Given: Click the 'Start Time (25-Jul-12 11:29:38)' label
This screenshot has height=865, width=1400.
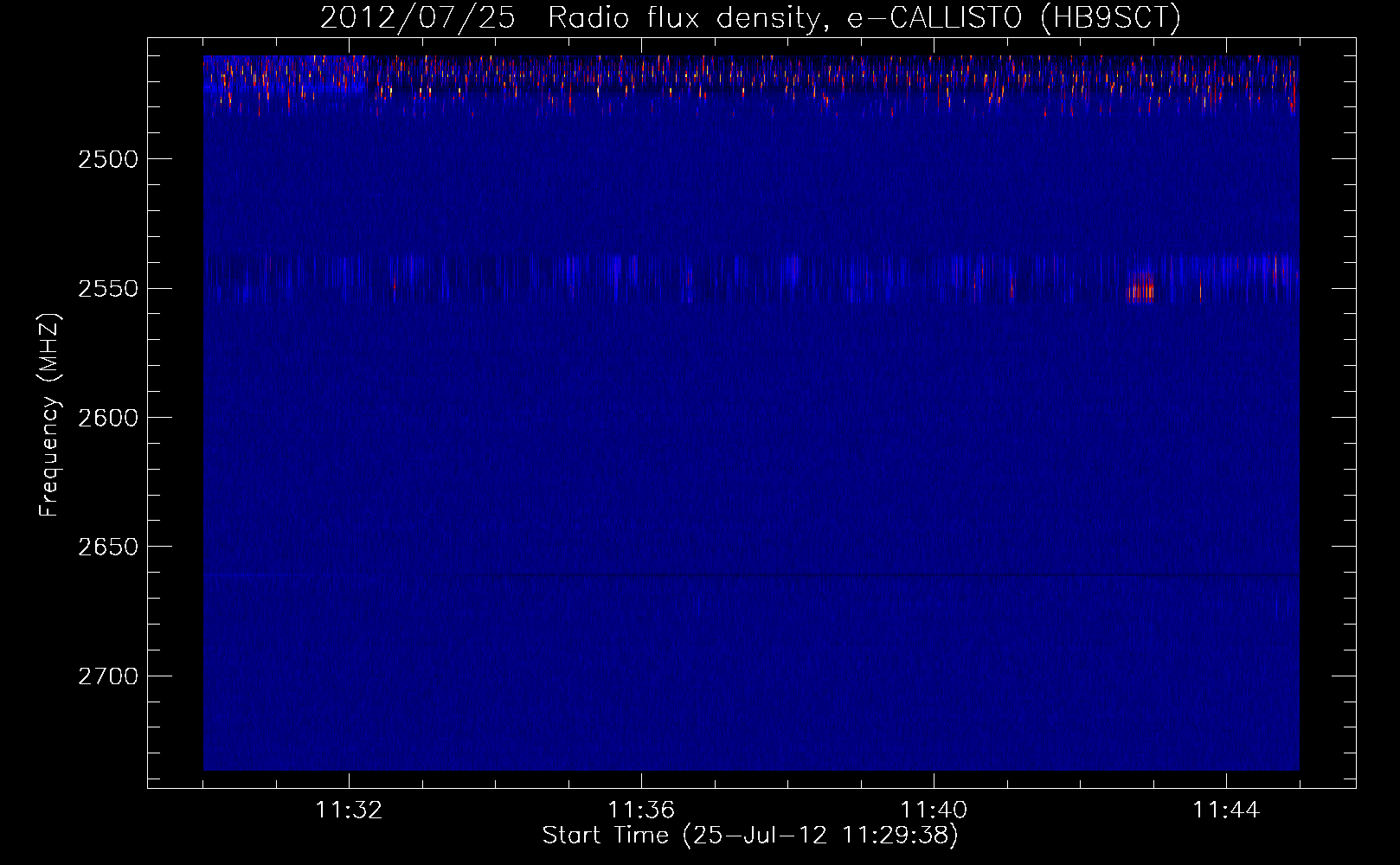Looking at the screenshot, I should 750,836.
